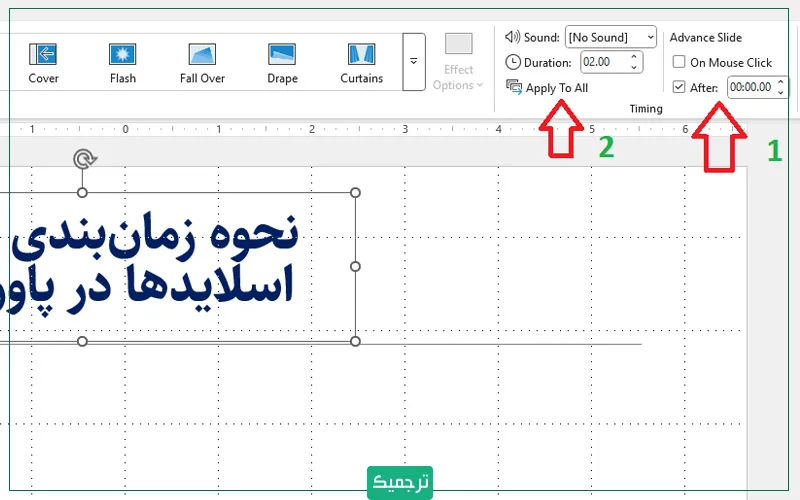Click the Advance Slide label
Screen dimensions: 800x500
706,37
